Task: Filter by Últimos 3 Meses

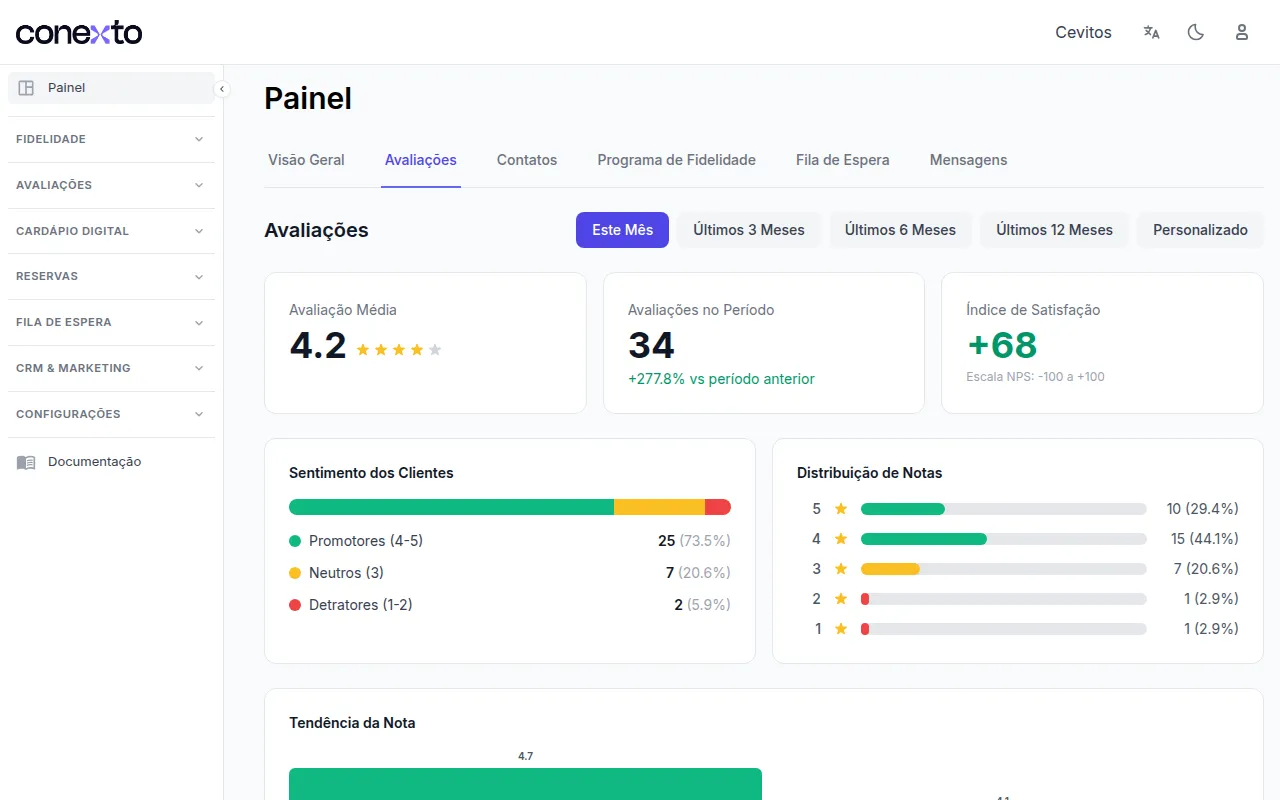Action: (x=749, y=230)
